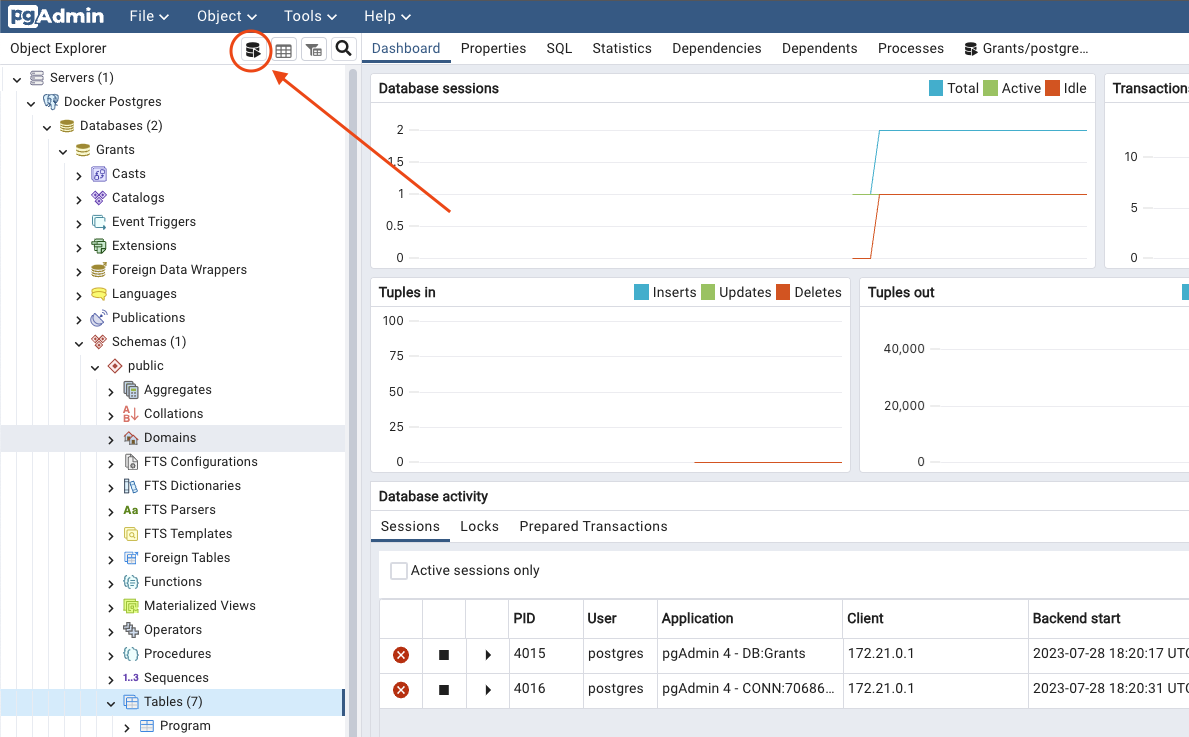The image size is (1189, 737).
Task: Click the pgAdmin logo
Action: (x=56, y=16)
